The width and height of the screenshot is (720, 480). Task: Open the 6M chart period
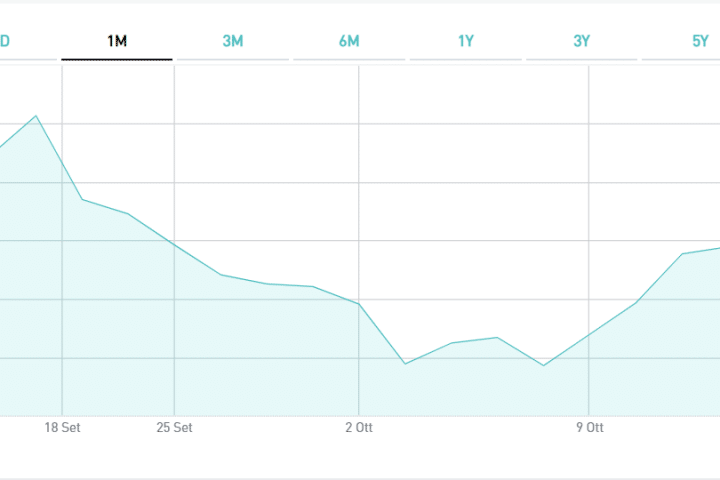pyautogui.click(x=349, y=41)
